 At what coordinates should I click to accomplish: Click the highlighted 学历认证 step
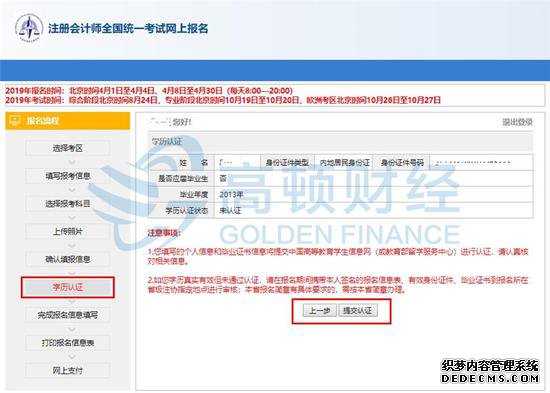(x=68, y=287)
